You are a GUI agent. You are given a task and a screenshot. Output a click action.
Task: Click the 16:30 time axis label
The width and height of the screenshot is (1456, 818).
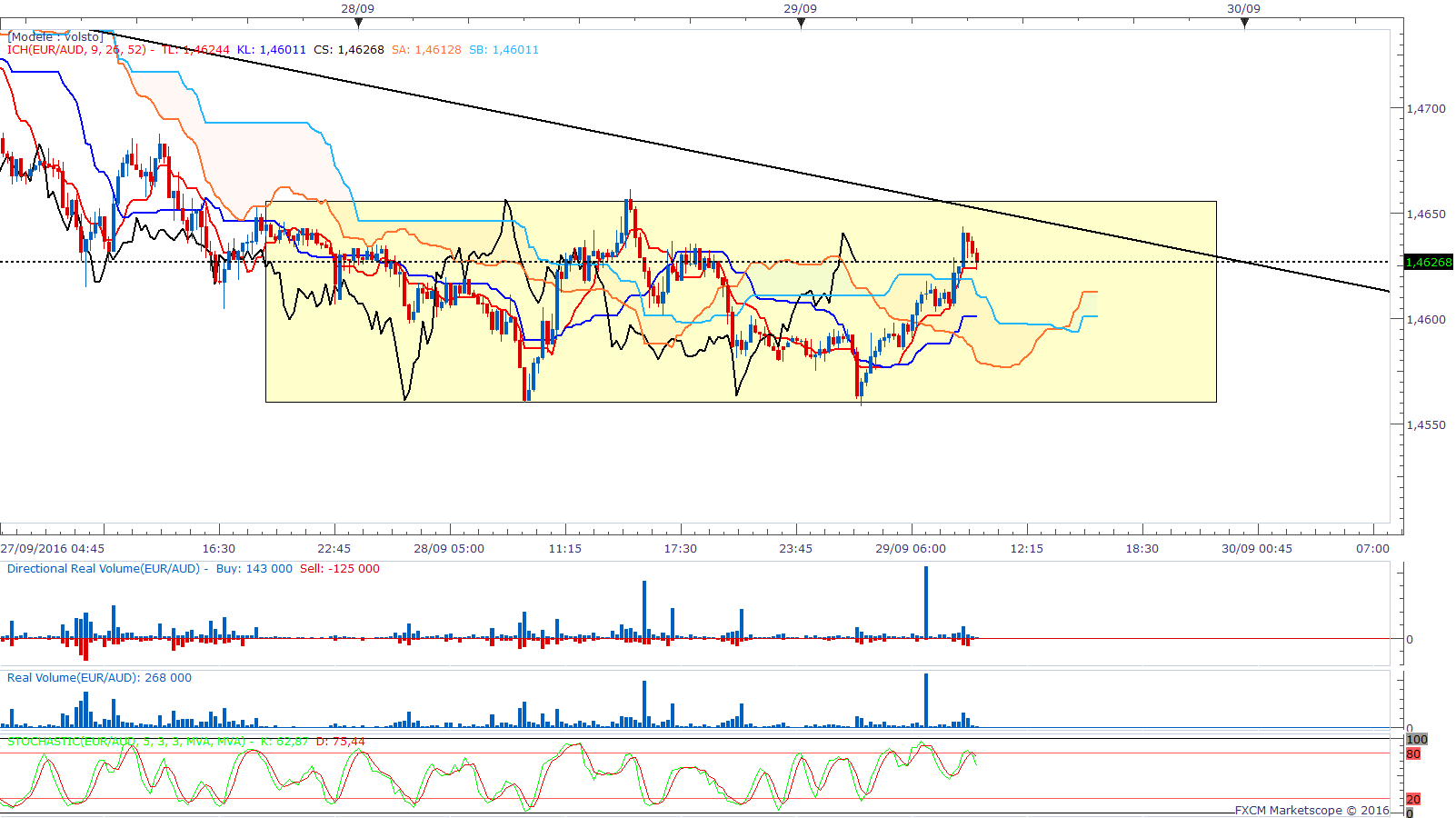219,548
